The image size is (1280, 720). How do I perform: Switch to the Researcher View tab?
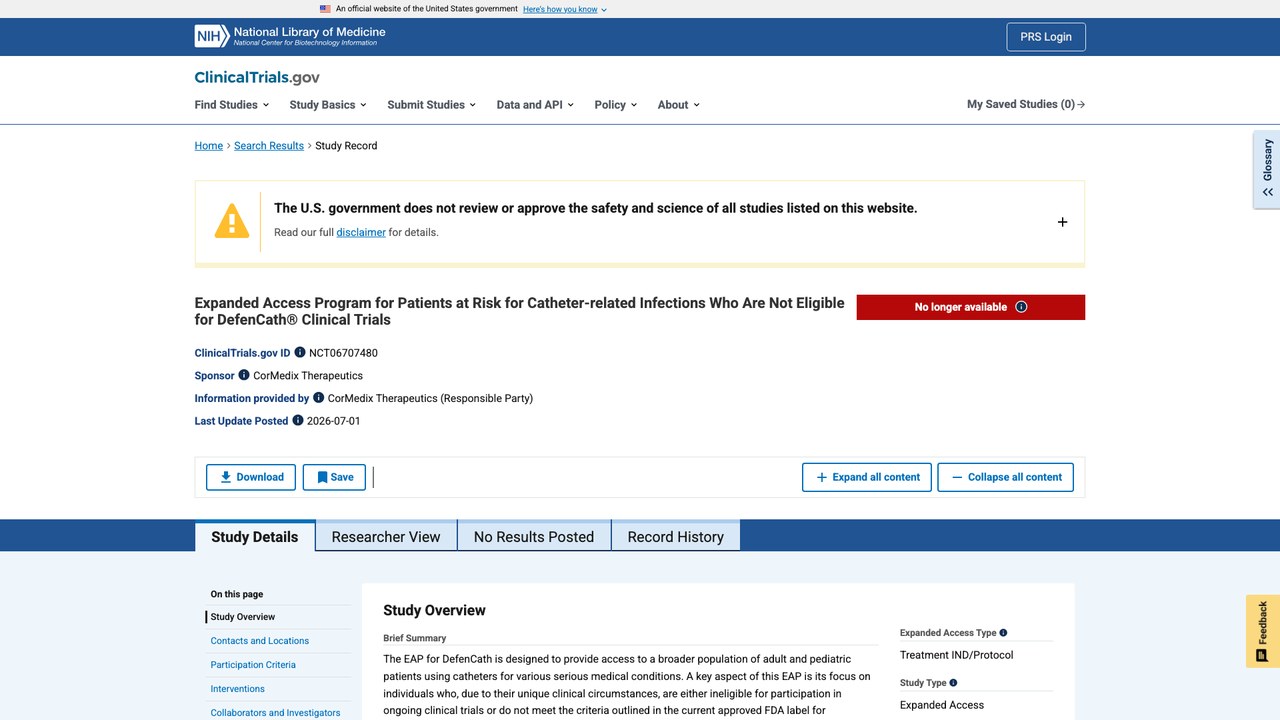click(386, 536)
